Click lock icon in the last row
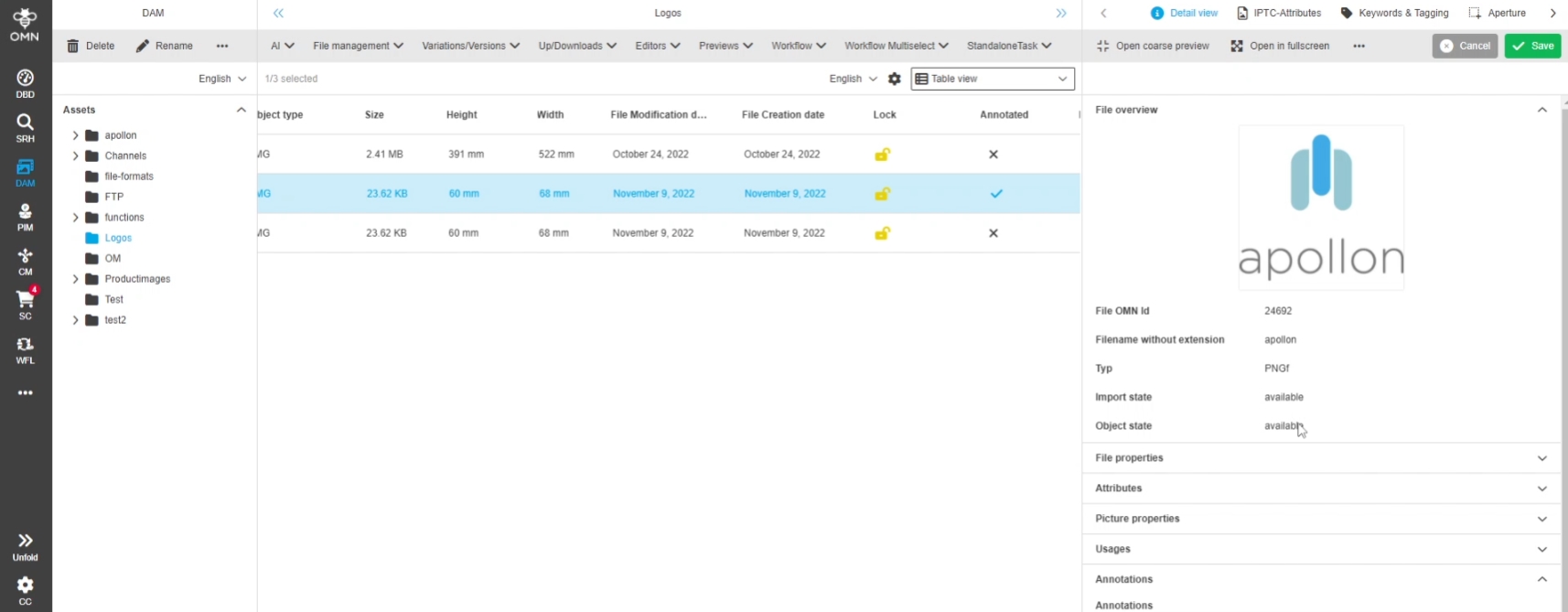 882,233
